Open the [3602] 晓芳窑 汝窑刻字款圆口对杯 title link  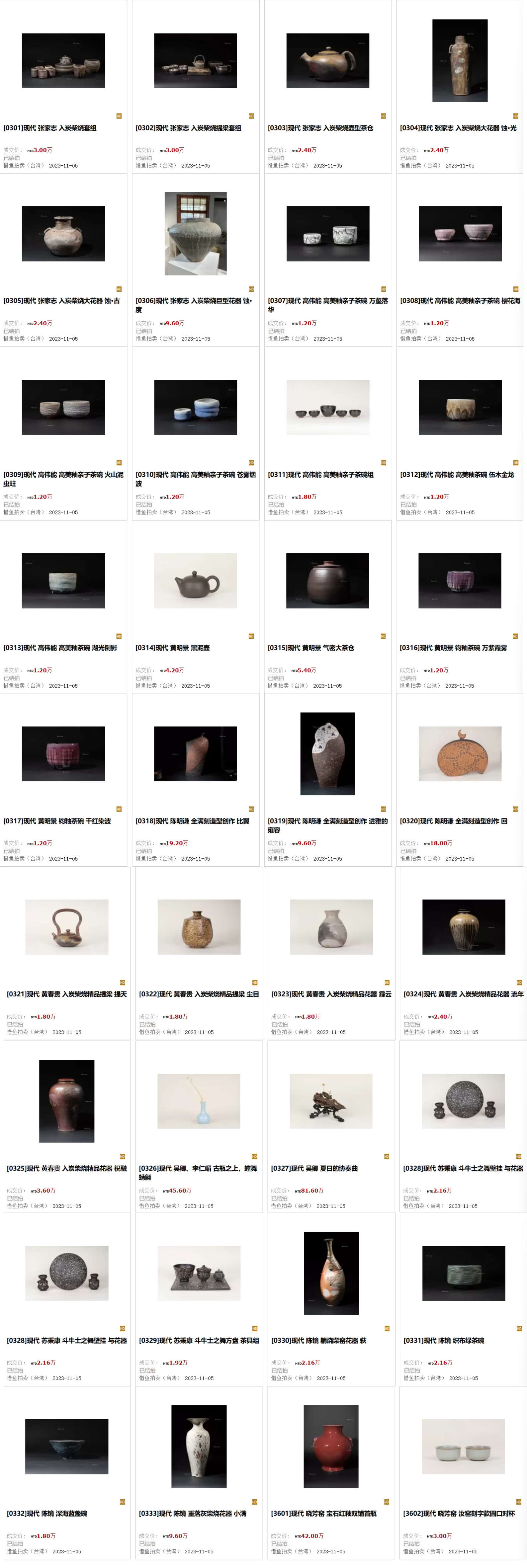click(459, 1513)
